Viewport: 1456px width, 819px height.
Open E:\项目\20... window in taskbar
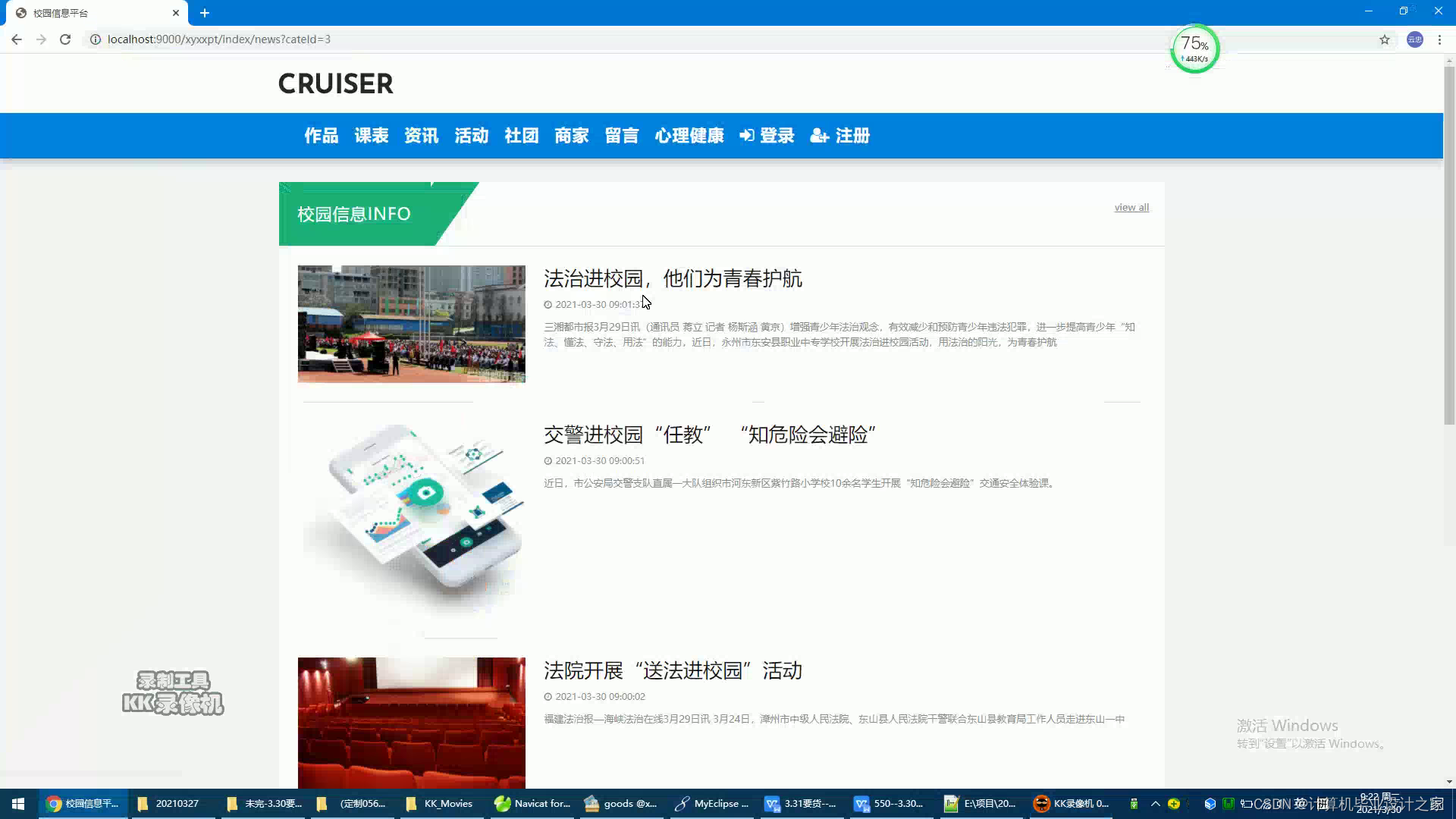(x=981, y=804)
